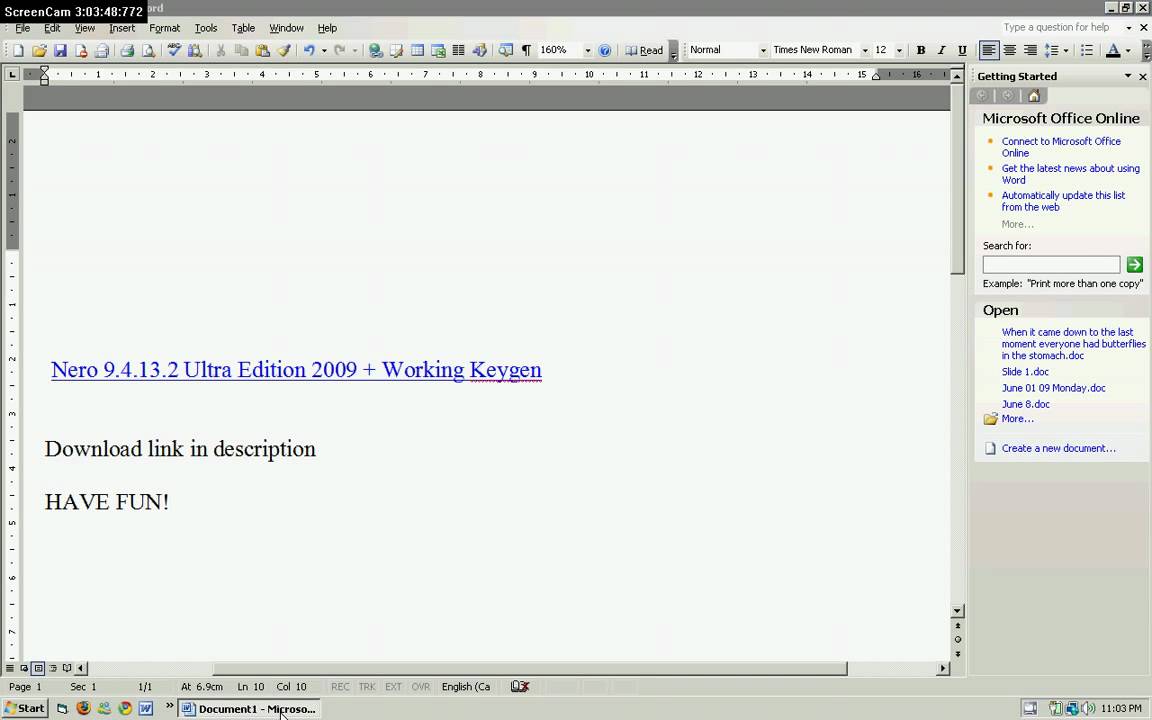Viewport: 1152px width, 720px height.
Task: Click the Cut scissors icon
Action: (220, 51)
